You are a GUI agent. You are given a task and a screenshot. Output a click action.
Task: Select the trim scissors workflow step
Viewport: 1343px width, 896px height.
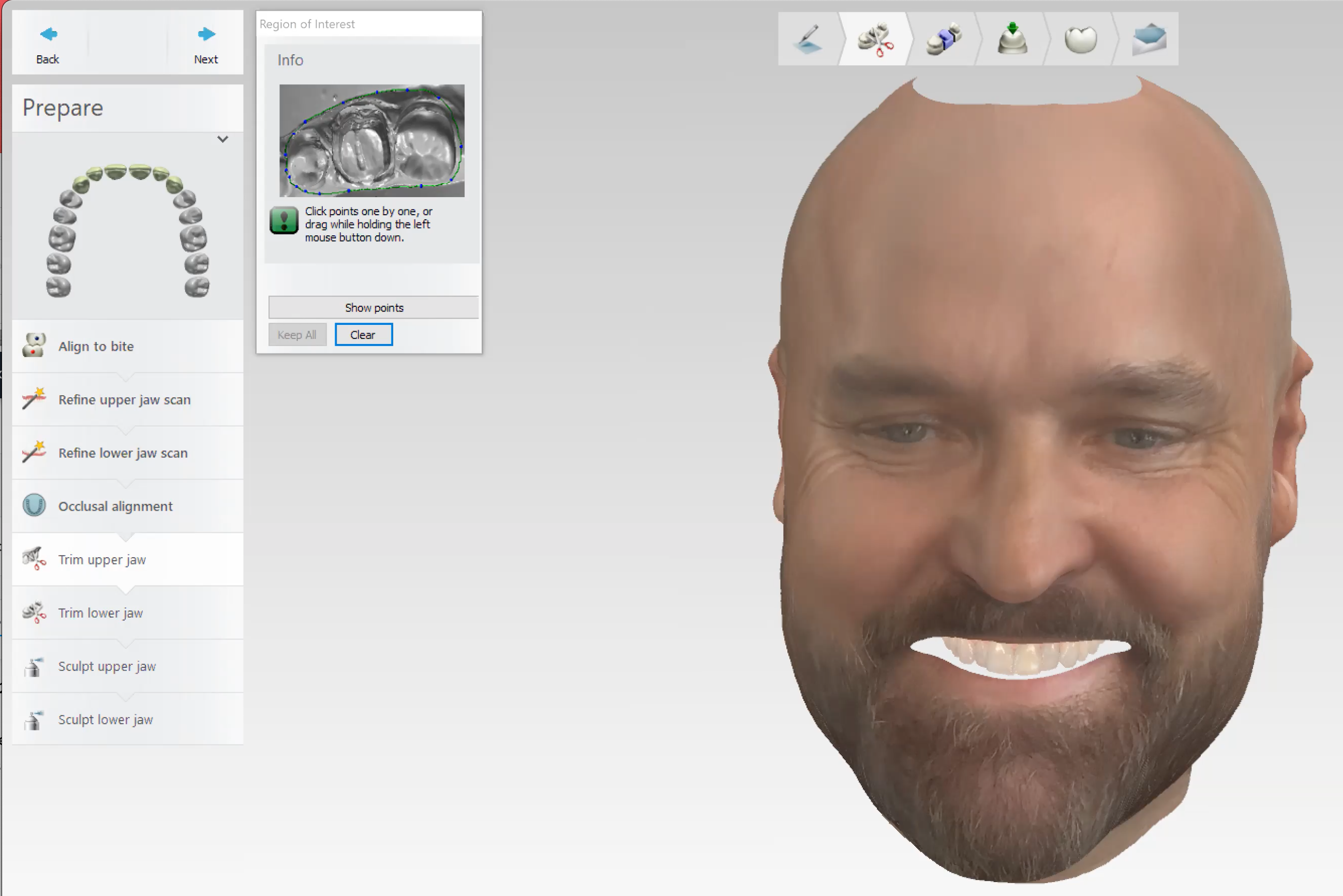tap(875, 39)
